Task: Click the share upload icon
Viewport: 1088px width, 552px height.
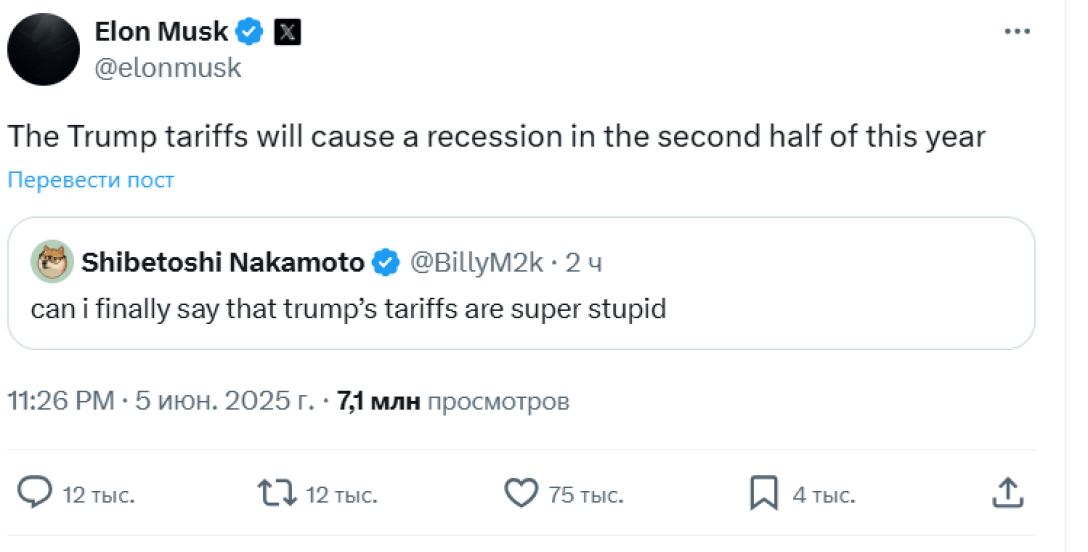Action: pyautogui.click(x=1006, y=492)
